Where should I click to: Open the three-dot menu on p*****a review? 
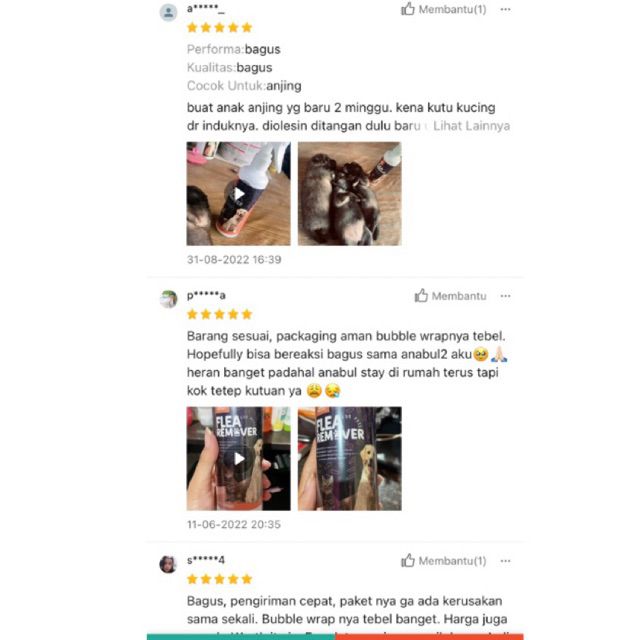505,296
